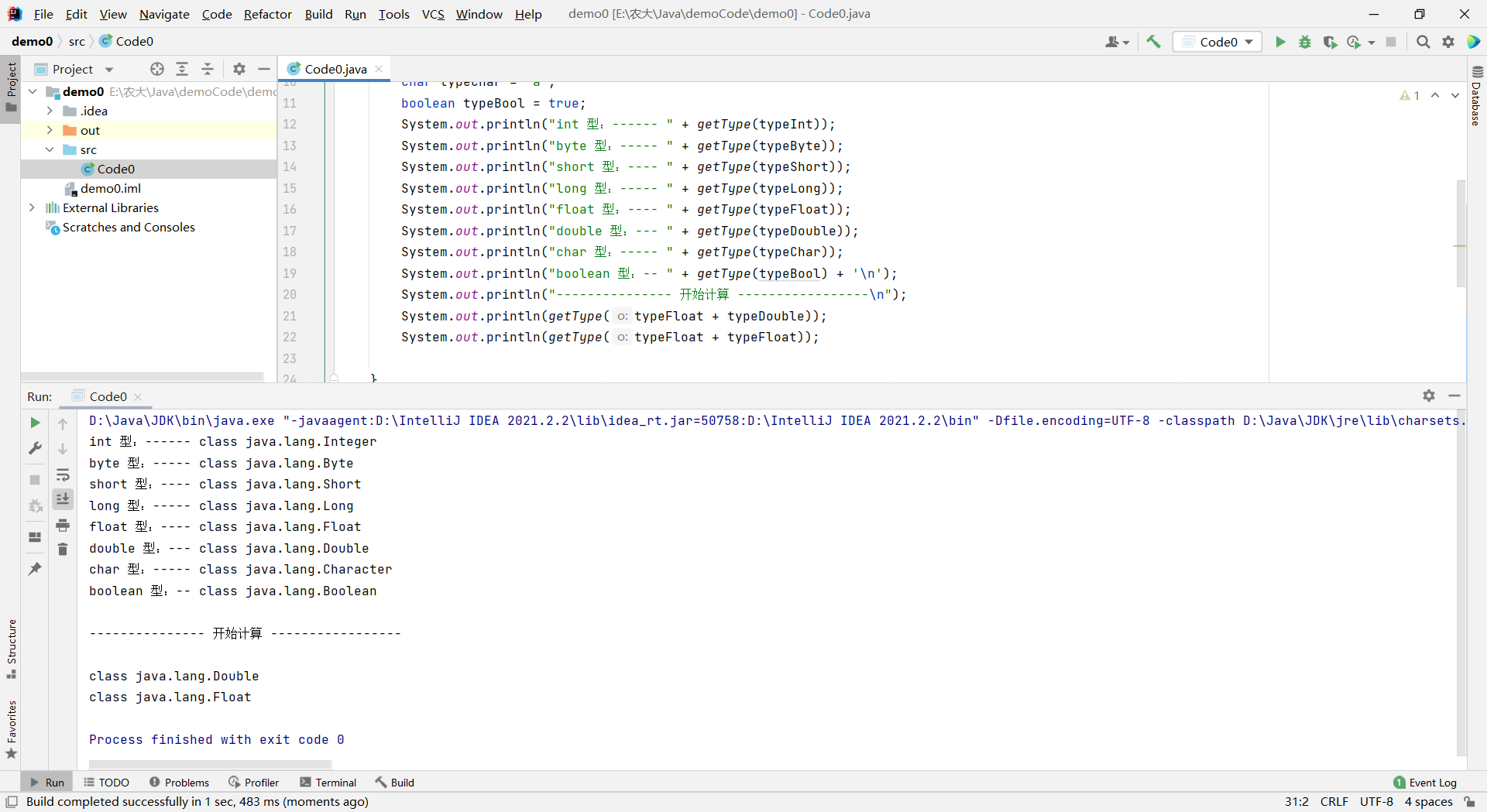This screenshot has width=1487, height=812.
Task: Rerun Code0 from the Run panel
Action: tap(35, 423)
